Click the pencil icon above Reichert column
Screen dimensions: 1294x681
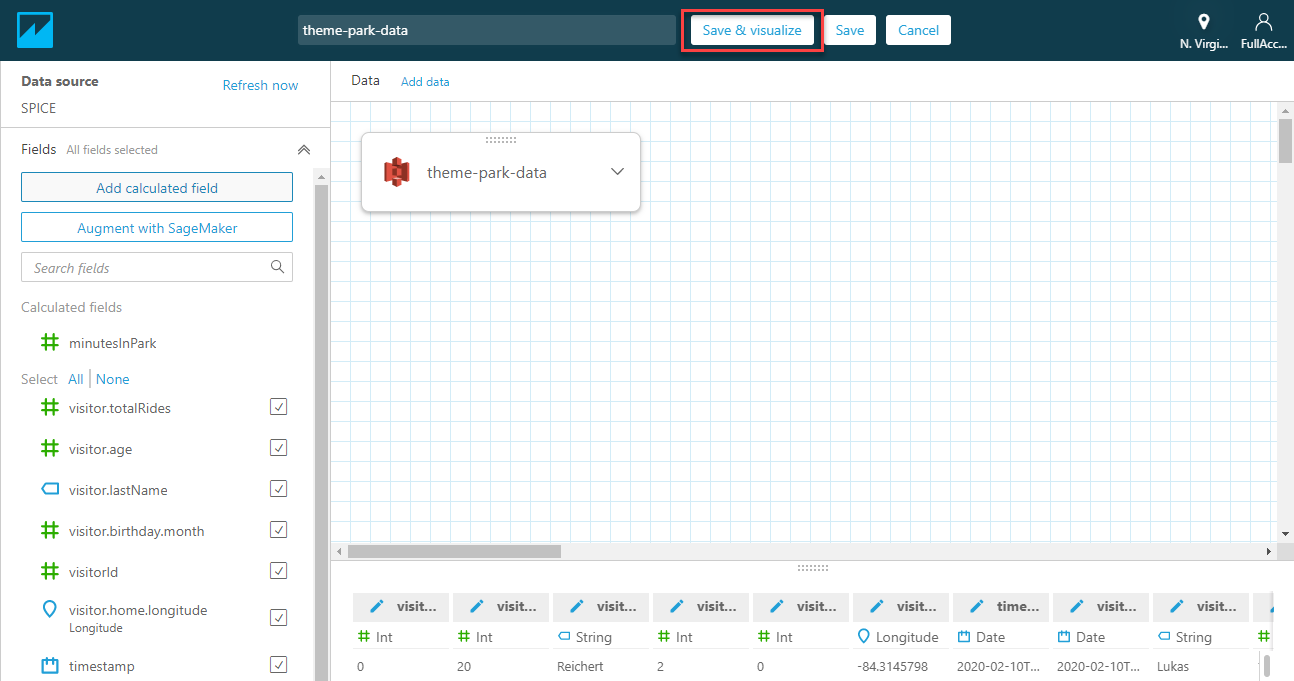[577, 606]
